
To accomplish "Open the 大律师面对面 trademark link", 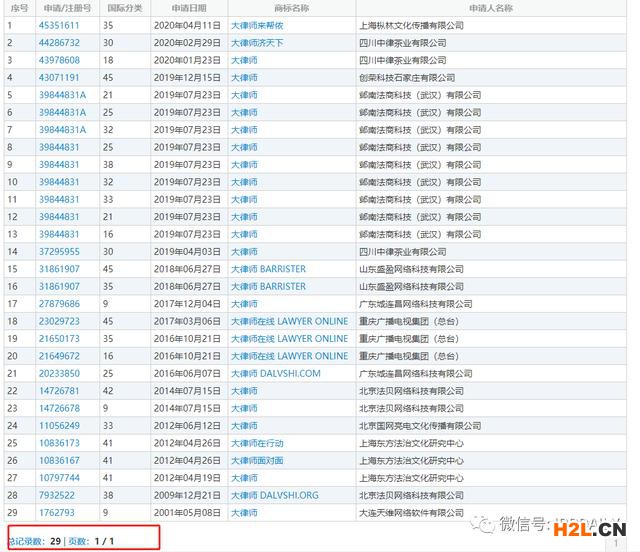I will click(257, 461).
